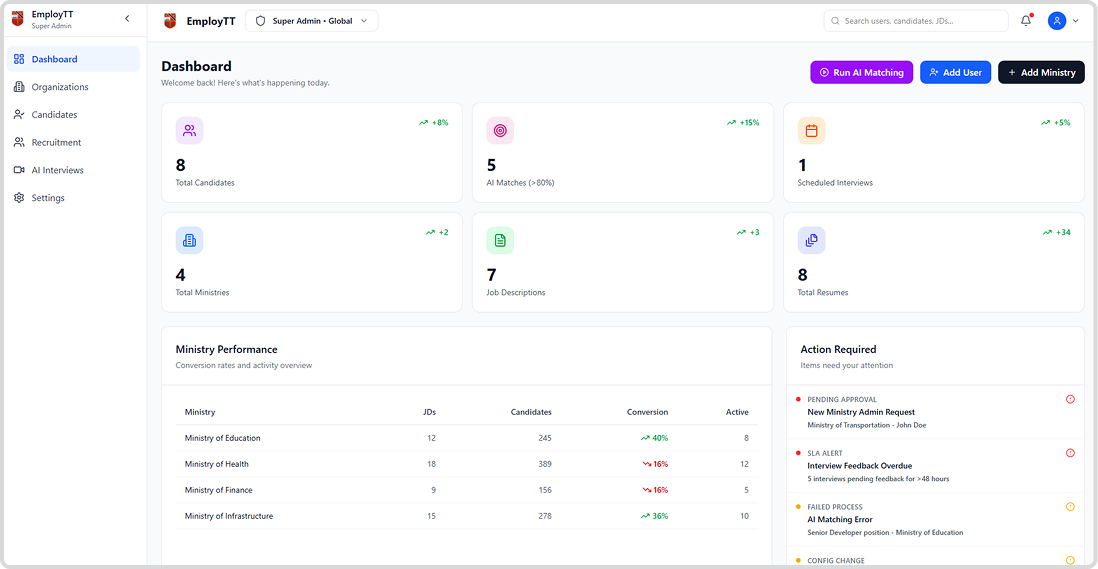Click the +15% trend on AI Matches
The image size is (1098, 569).
[742, 122]
